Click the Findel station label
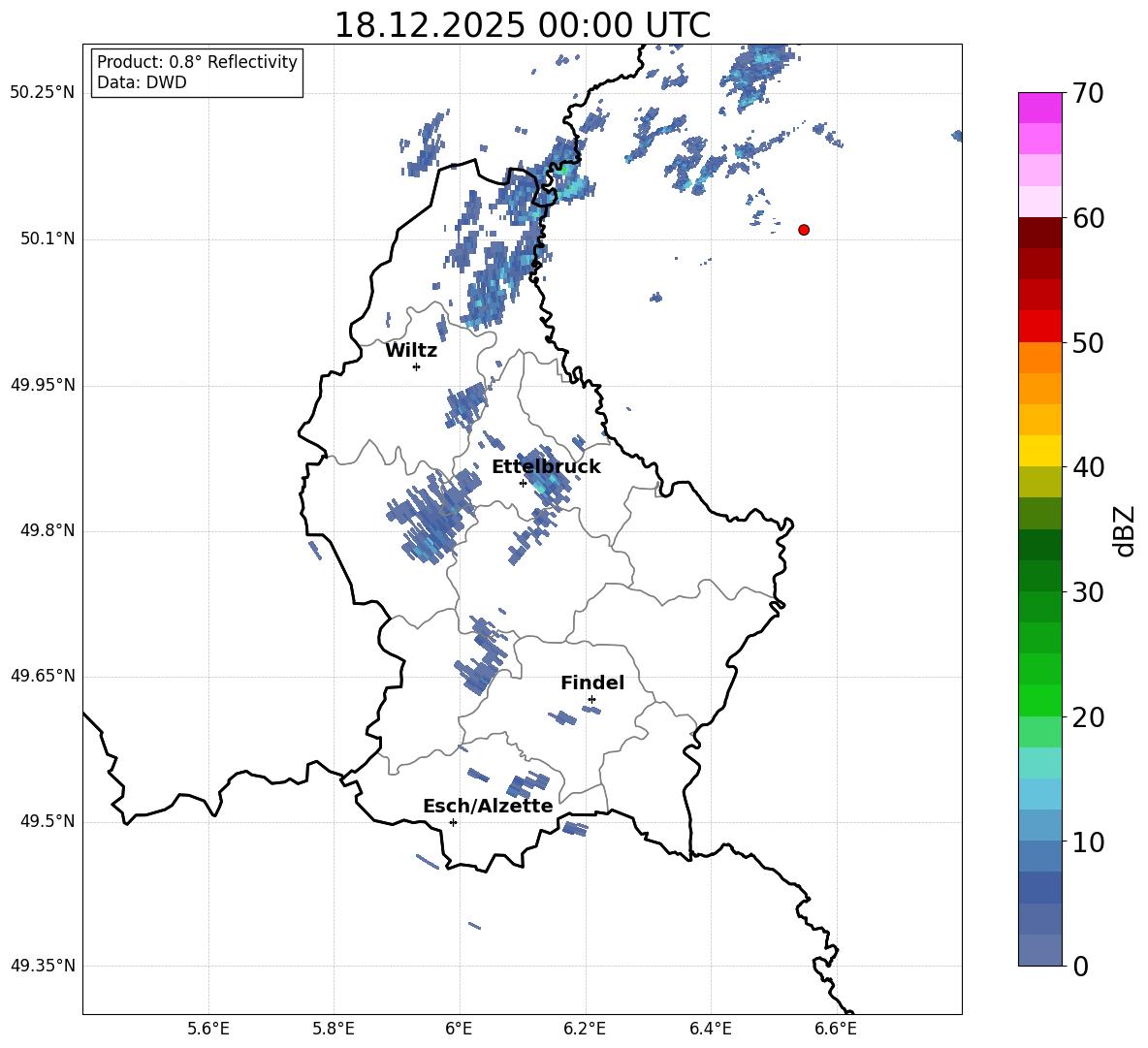The image size is (1148, 1048). [x=592, y=683]
